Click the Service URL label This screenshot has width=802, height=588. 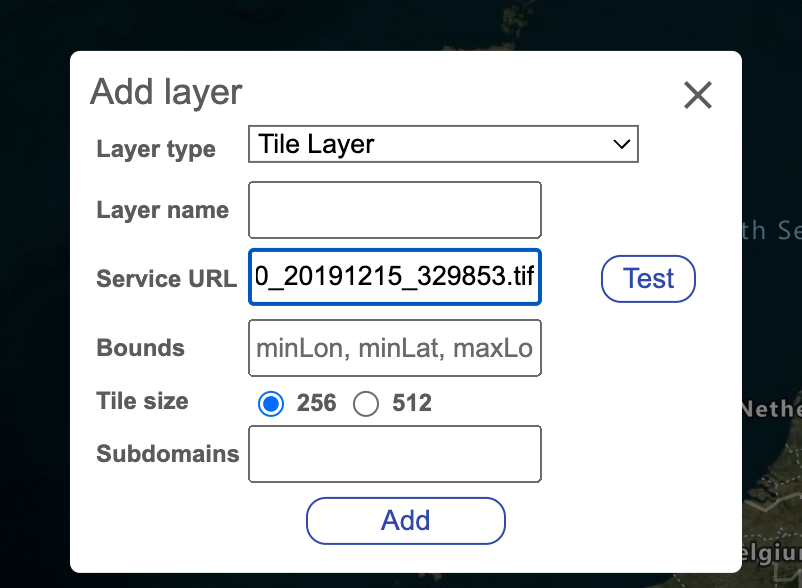(167, 279)
